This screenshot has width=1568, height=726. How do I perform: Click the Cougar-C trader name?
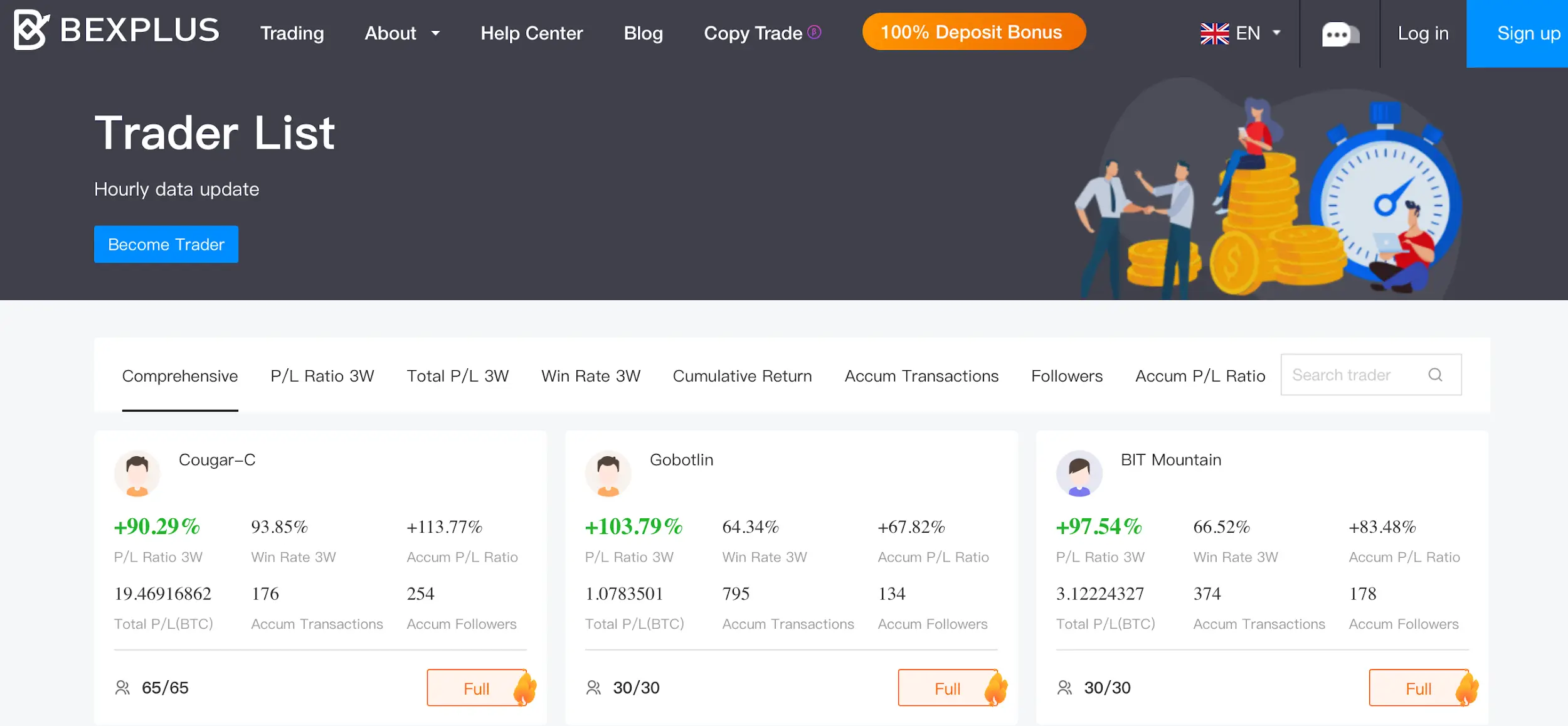coord(217,460)
